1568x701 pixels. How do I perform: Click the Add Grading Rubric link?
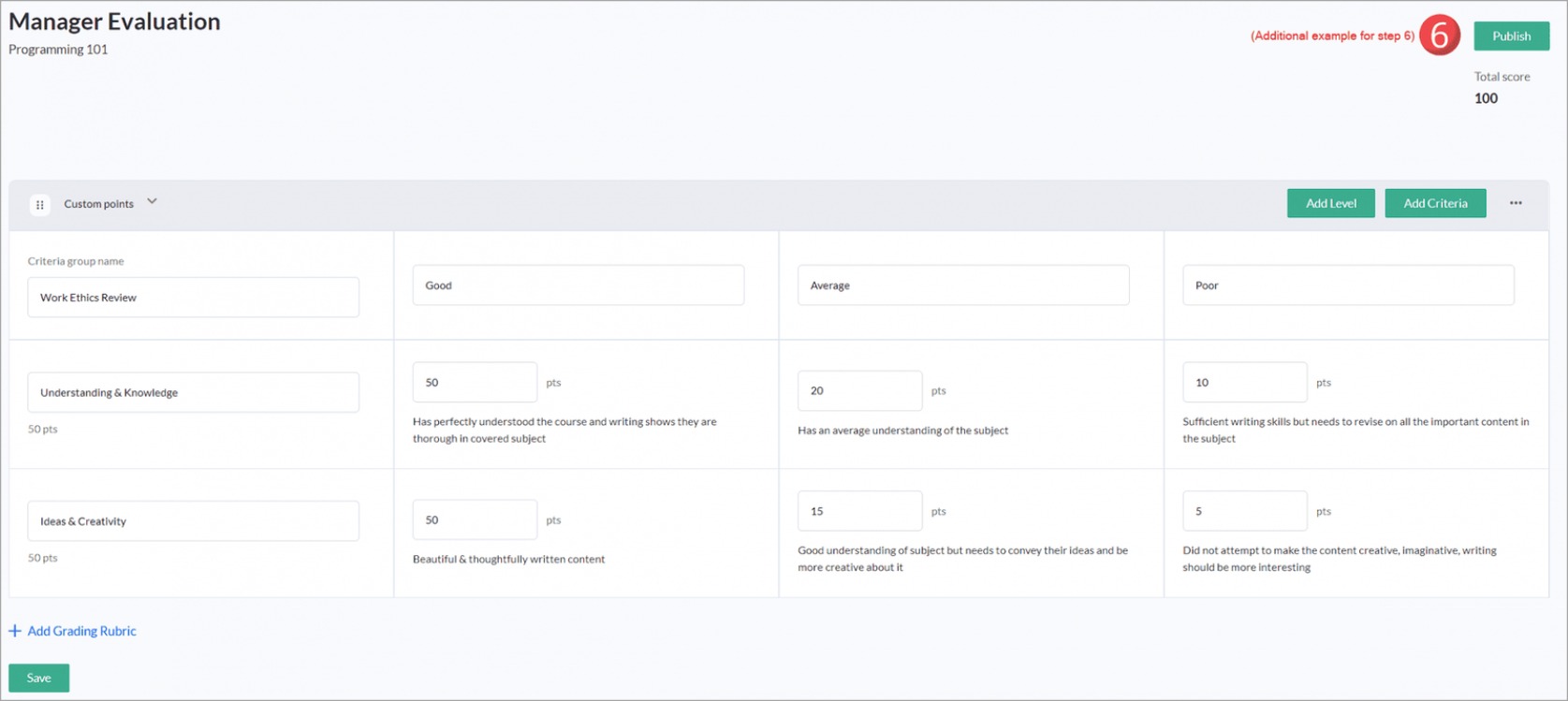81,631
